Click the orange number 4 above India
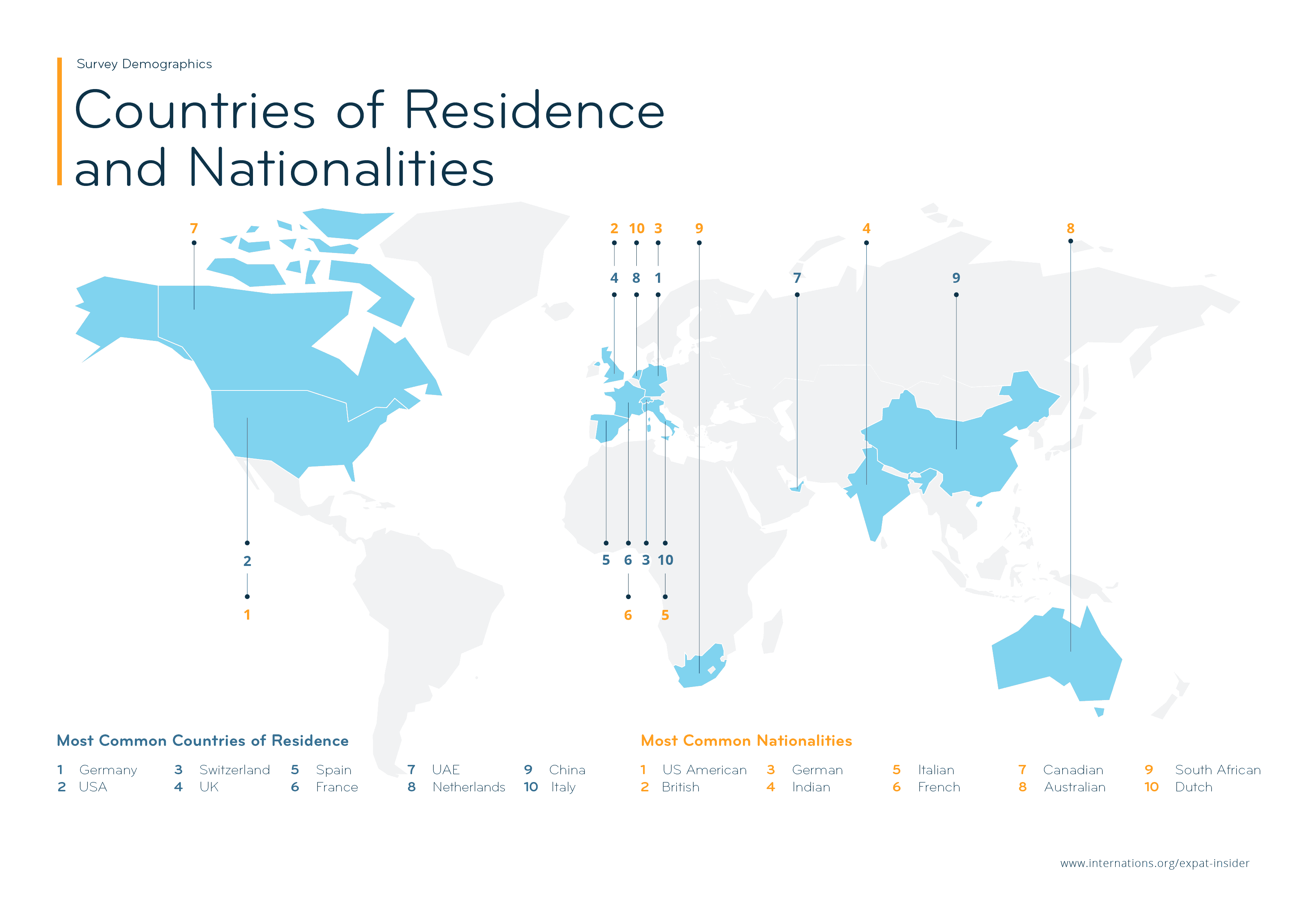This screenshot has width=1307, height=924. (866, 228)
